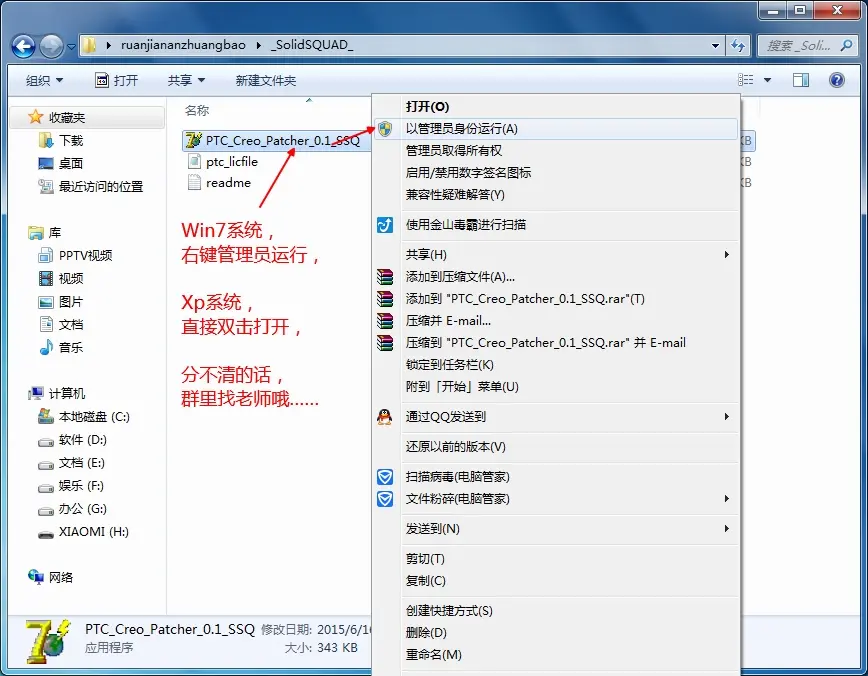Click the Kingsoft antivirus scan icon
This screenshot has height=676, width=868.
coord(385,225)
